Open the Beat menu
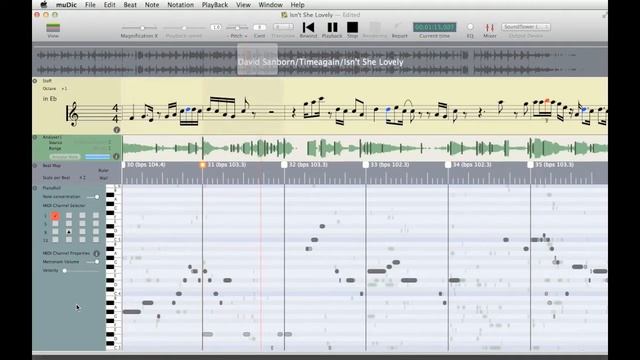Screen dimensions: 640x360 point(130,5)
